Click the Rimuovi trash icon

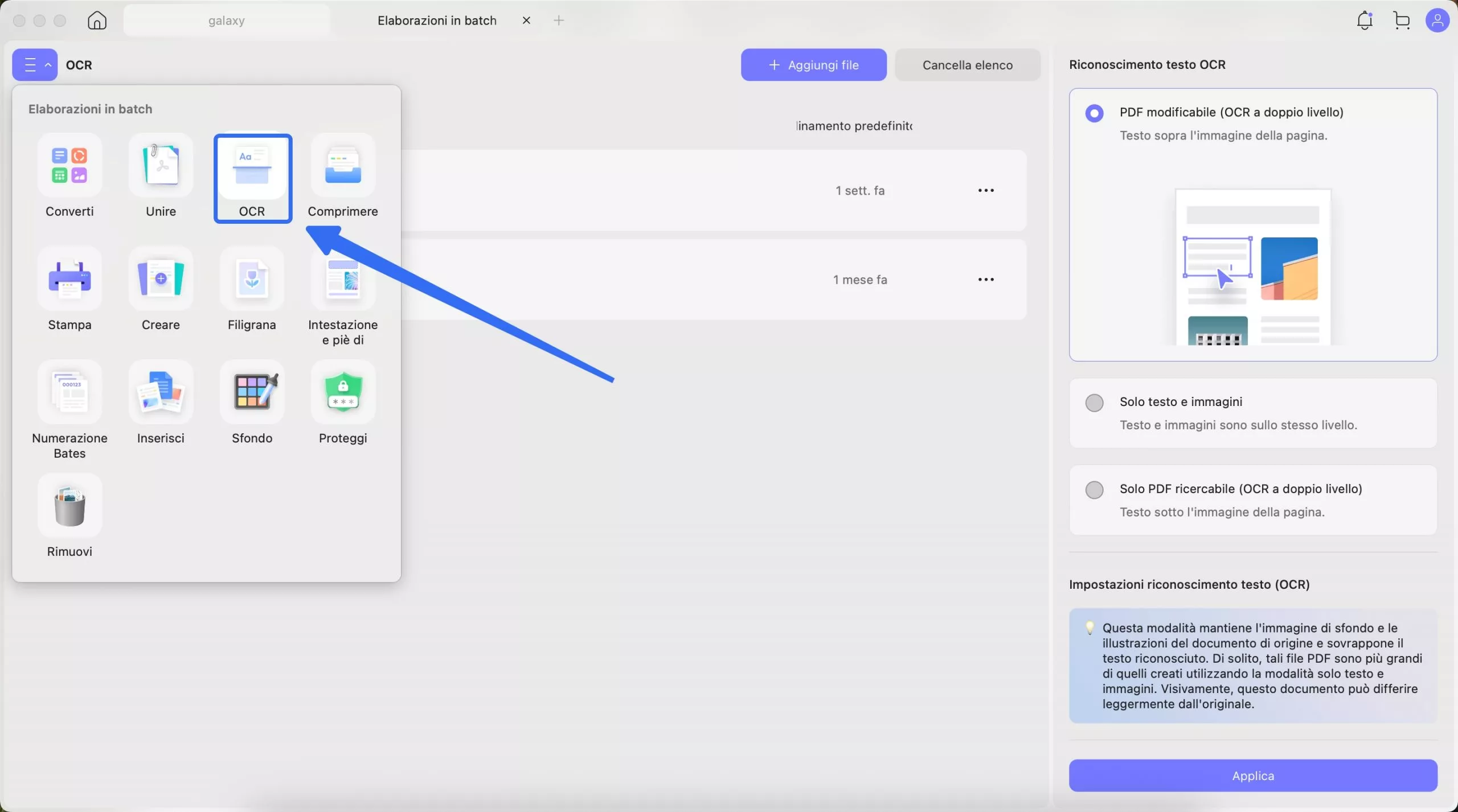(x=69, y=506)
